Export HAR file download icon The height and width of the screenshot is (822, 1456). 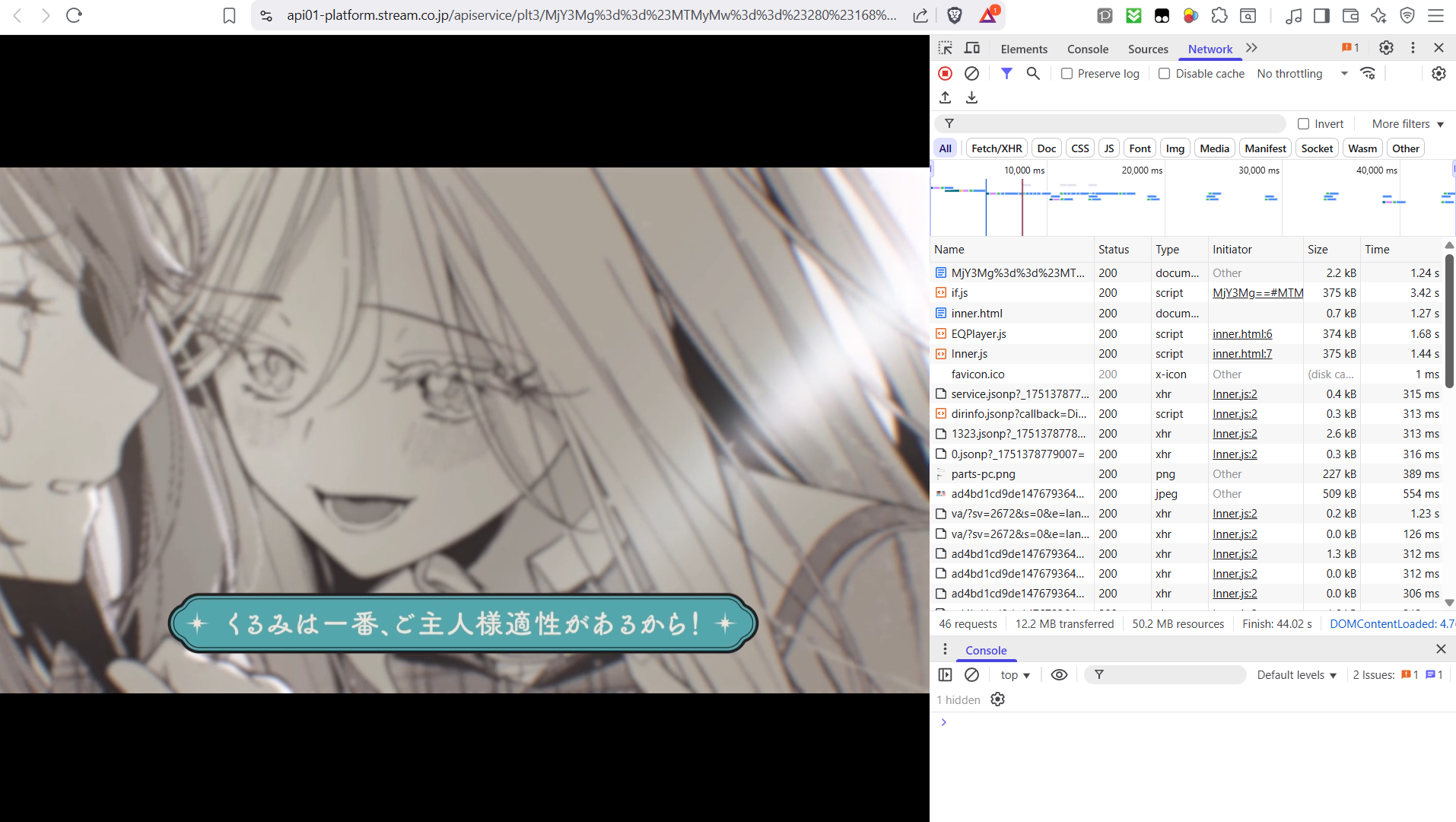(971, 97)
